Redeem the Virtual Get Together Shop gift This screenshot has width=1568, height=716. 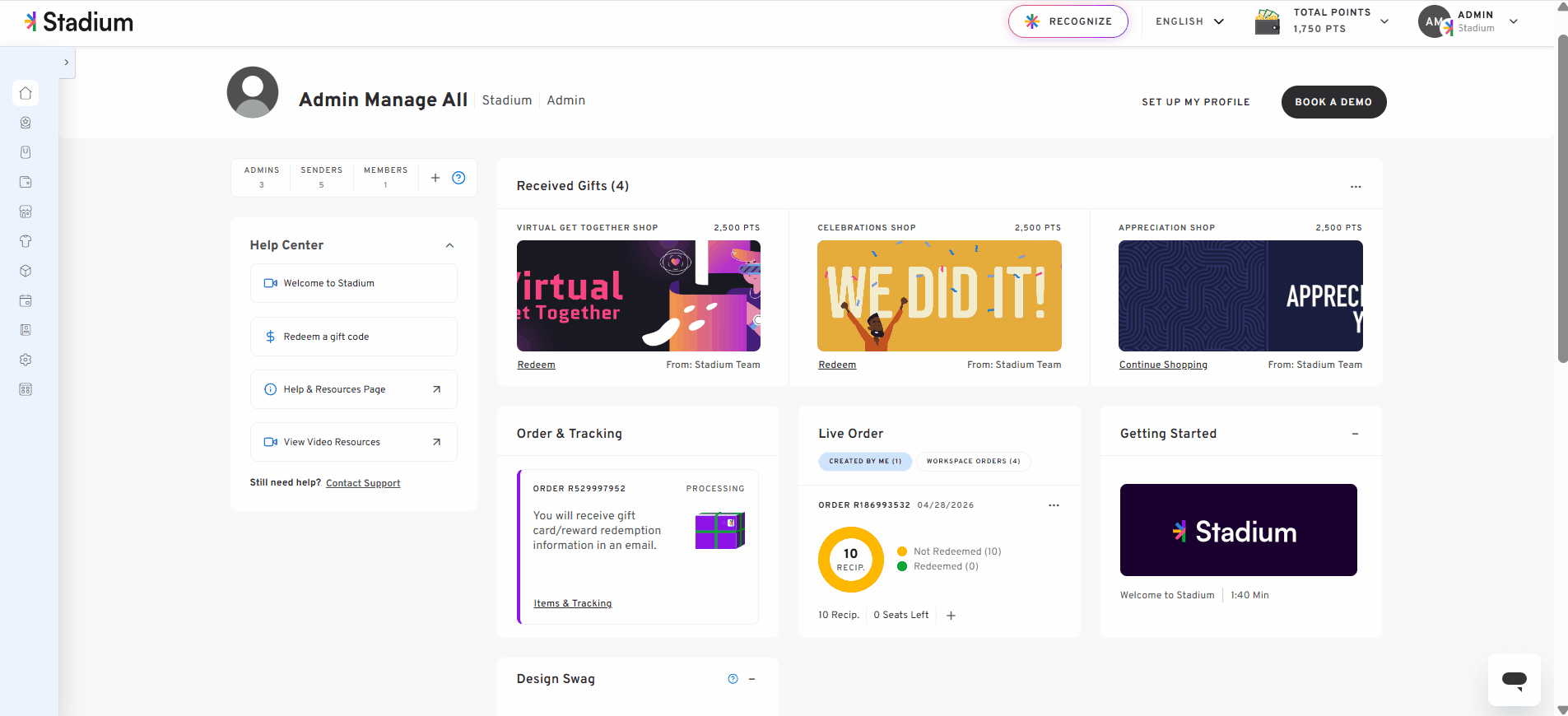click(x=536, y=365)
